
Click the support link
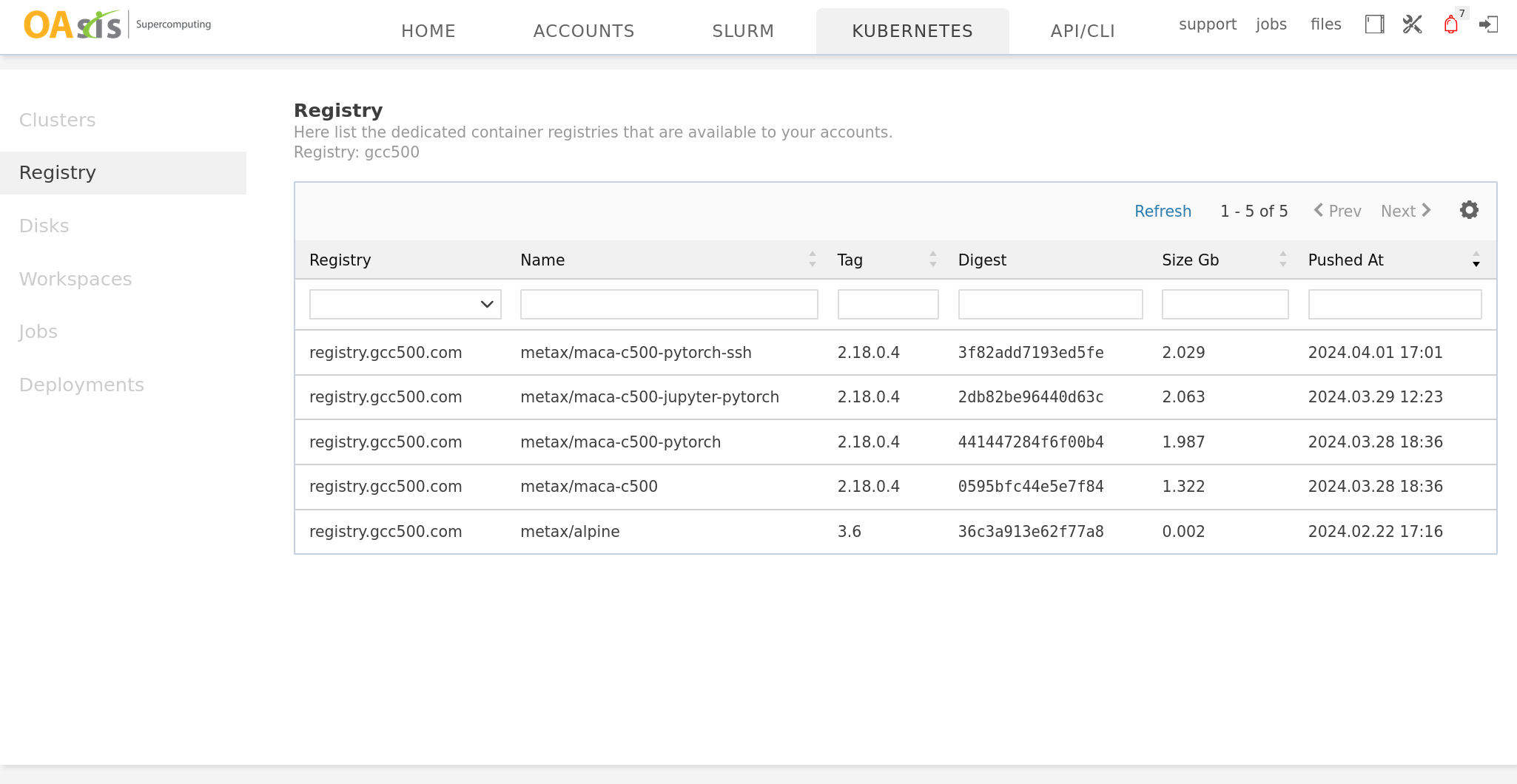point(1208,24)
